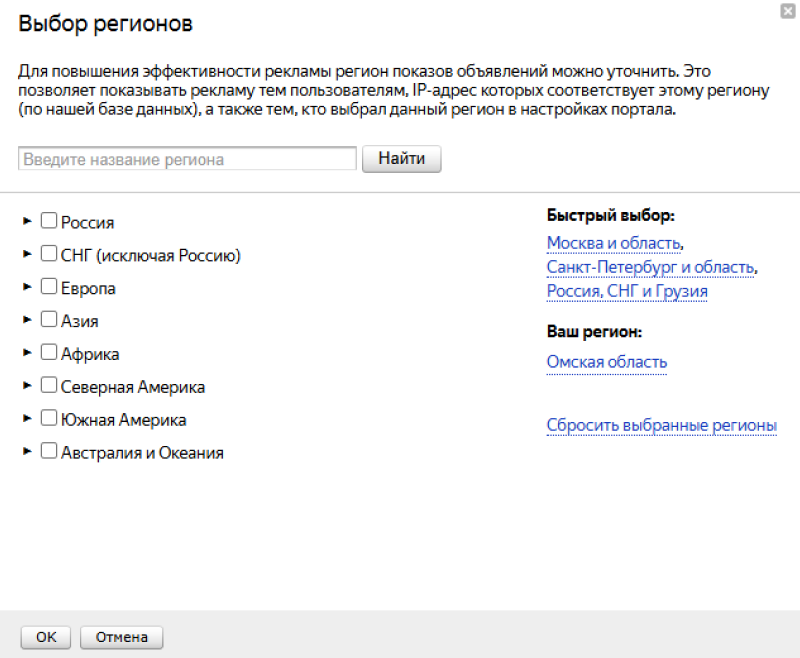This screenshot has width=800, height=658.
Task: Check the Австралия и Океания checkbox
Action: pyautogui.click(x=49, y=452)
